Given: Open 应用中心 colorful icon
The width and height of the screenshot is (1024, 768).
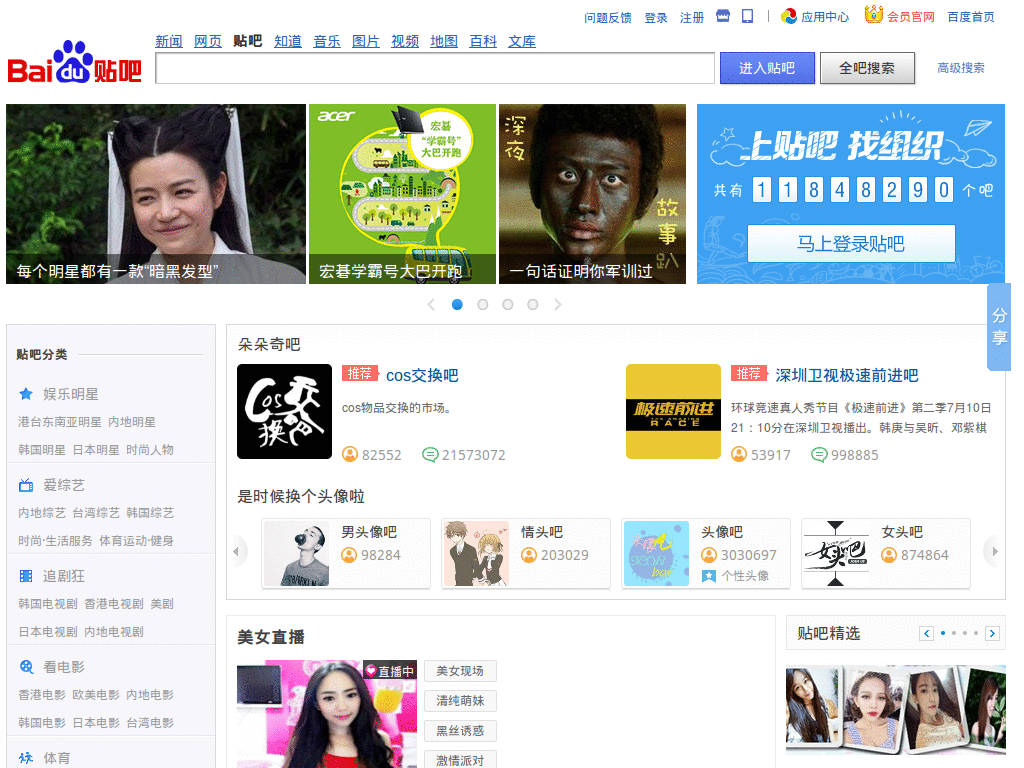Looking at the screenshot, I should (789, 16).
